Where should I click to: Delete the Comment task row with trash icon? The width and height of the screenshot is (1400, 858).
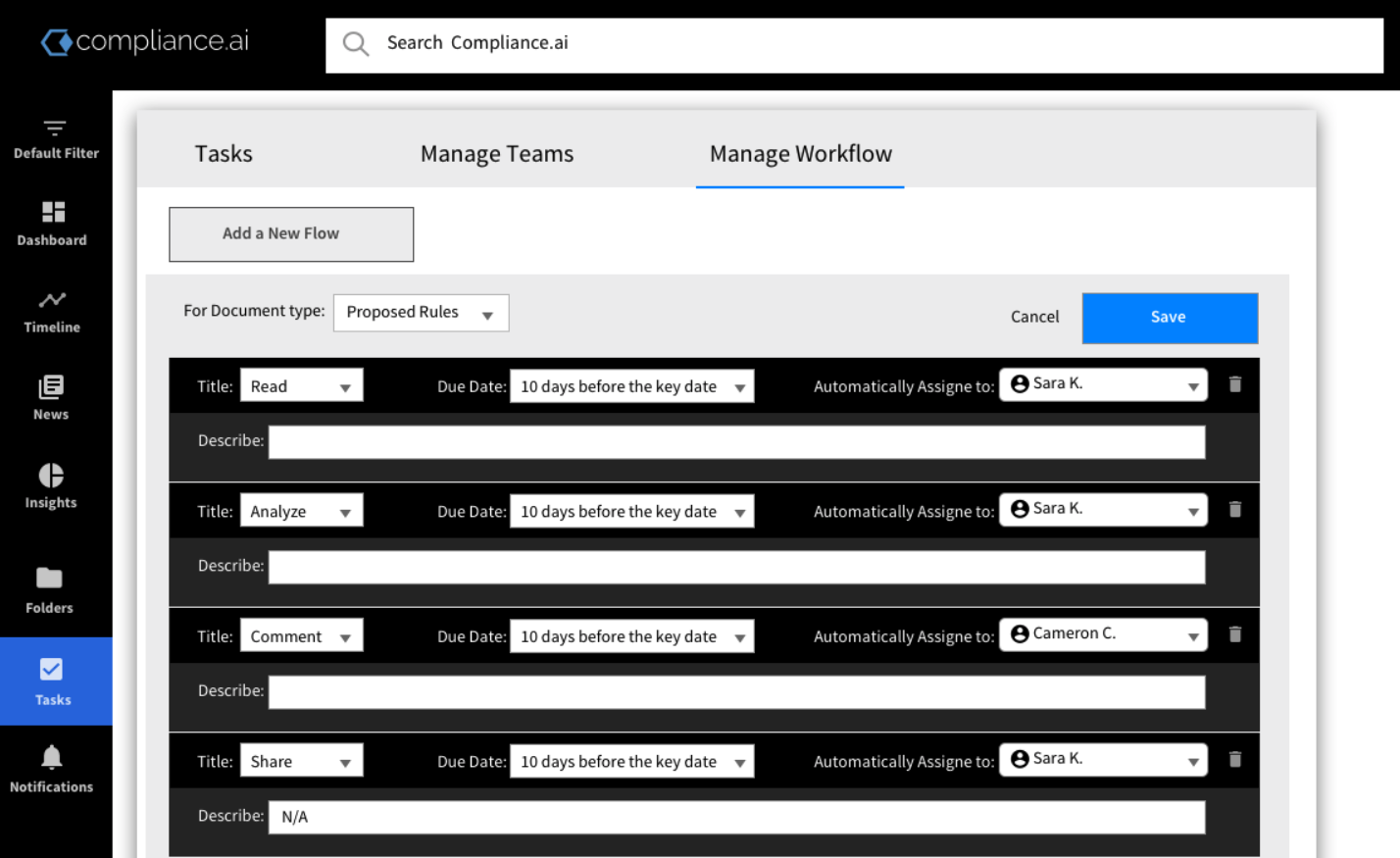(x=1235, y=634)
